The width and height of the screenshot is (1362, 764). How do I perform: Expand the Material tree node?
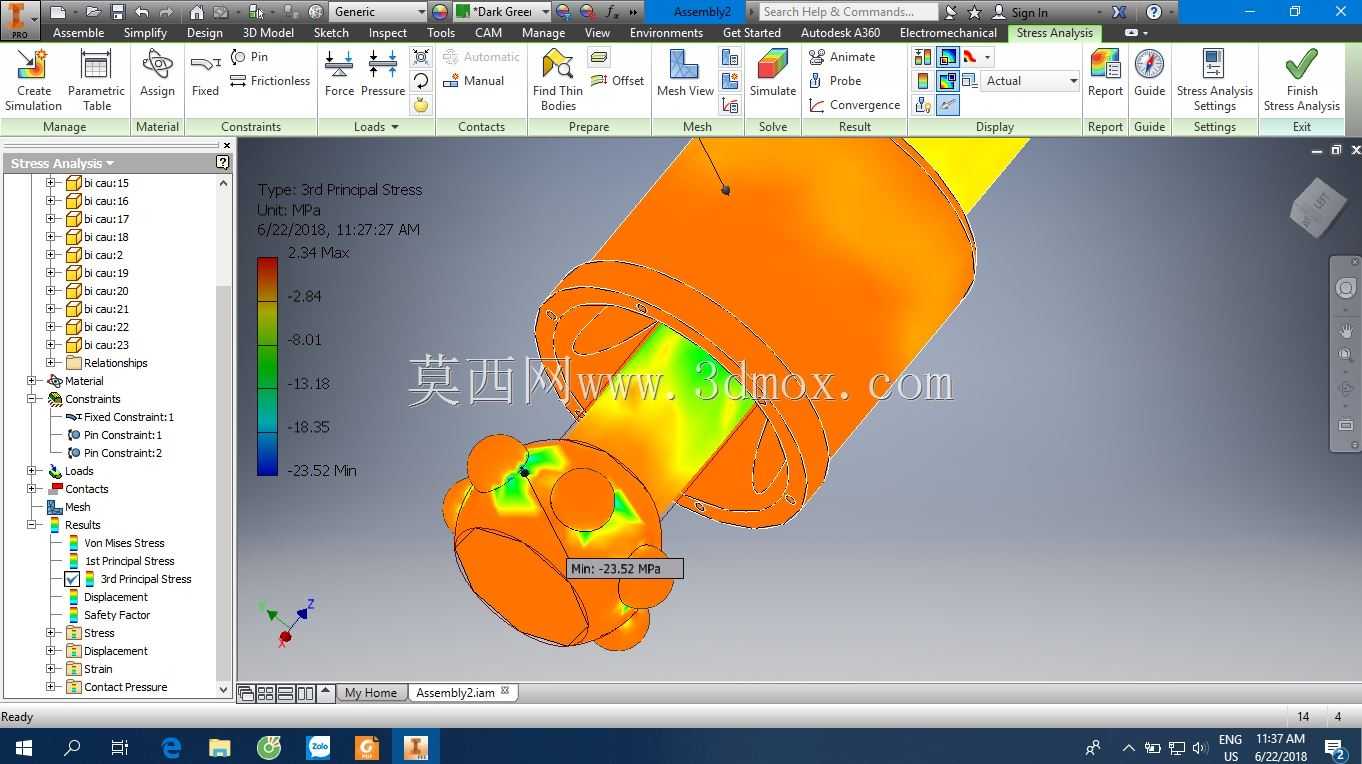coord(32,381)
